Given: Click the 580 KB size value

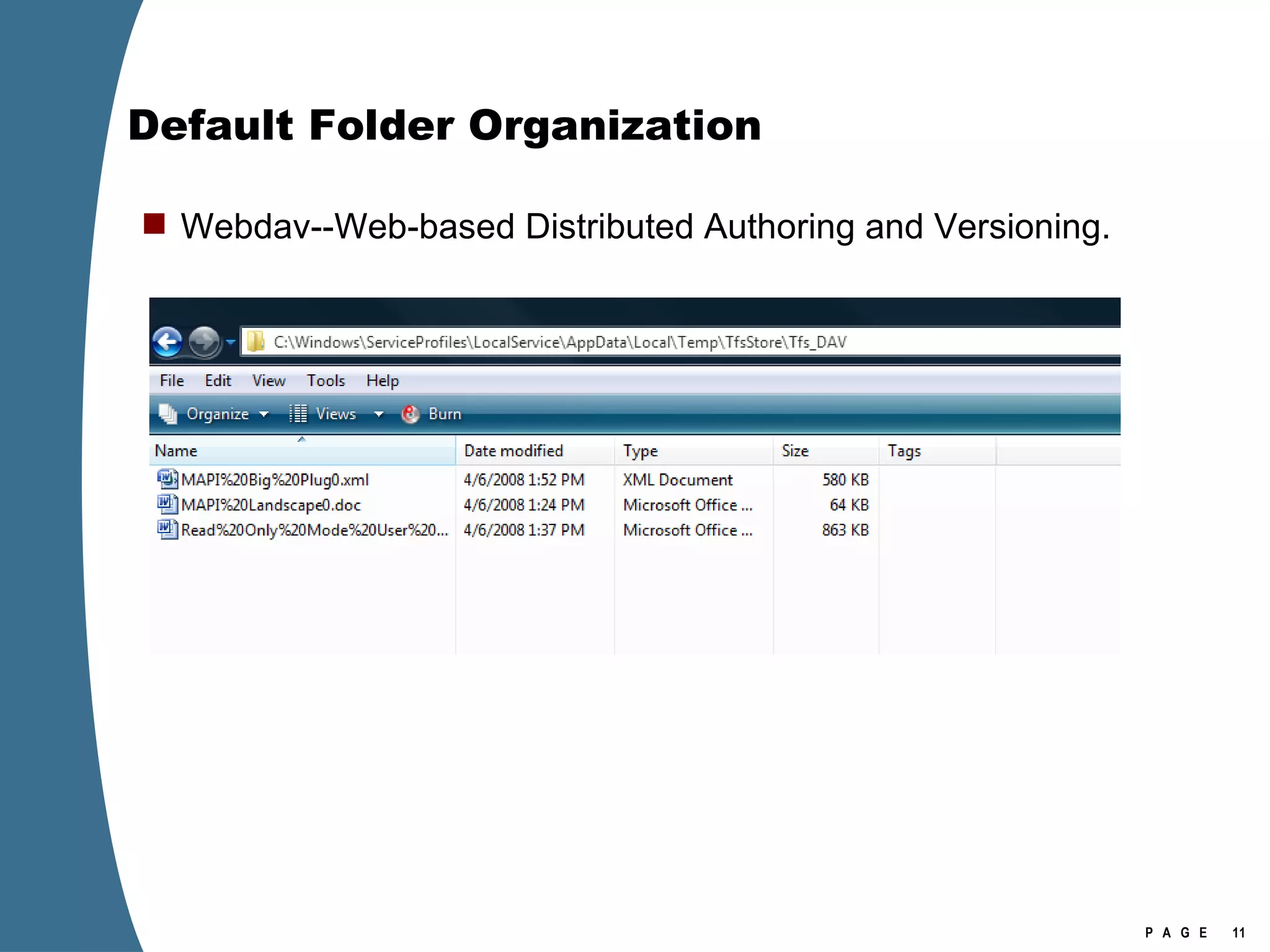Looking at the screenshot, I should coord(845,480).
